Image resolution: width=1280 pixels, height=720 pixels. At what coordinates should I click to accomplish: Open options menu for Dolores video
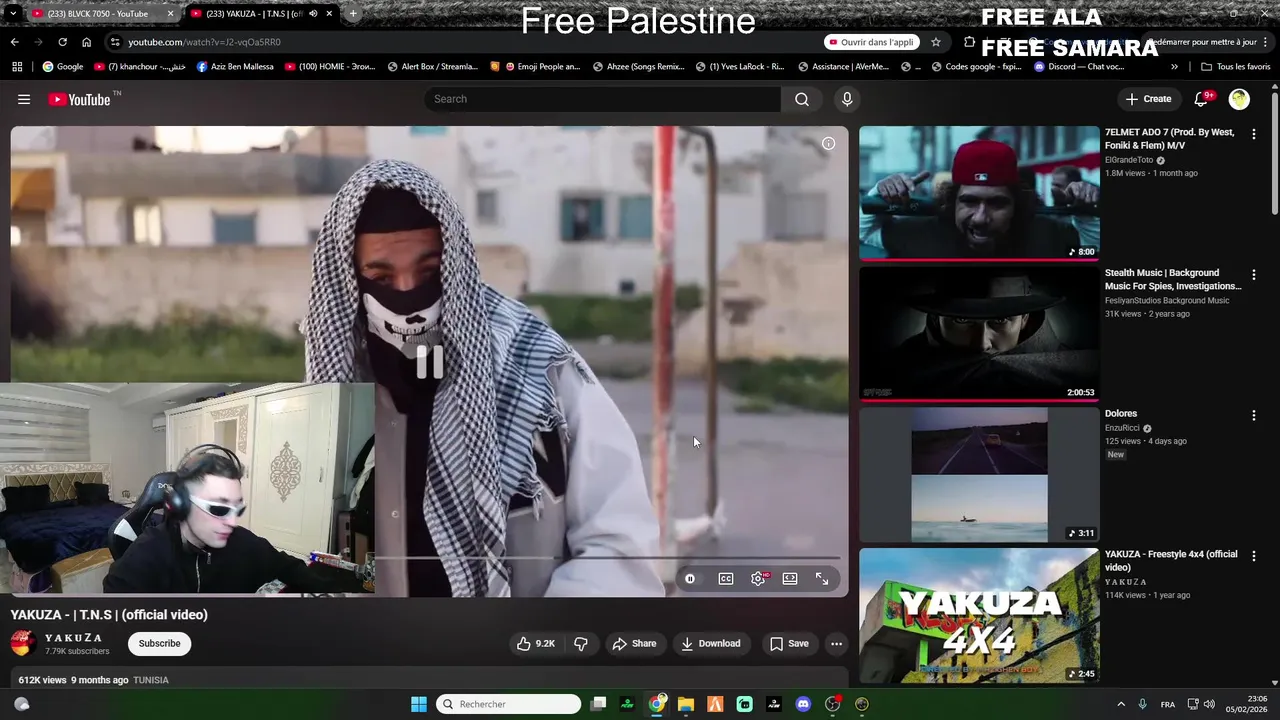(1254, 415)
